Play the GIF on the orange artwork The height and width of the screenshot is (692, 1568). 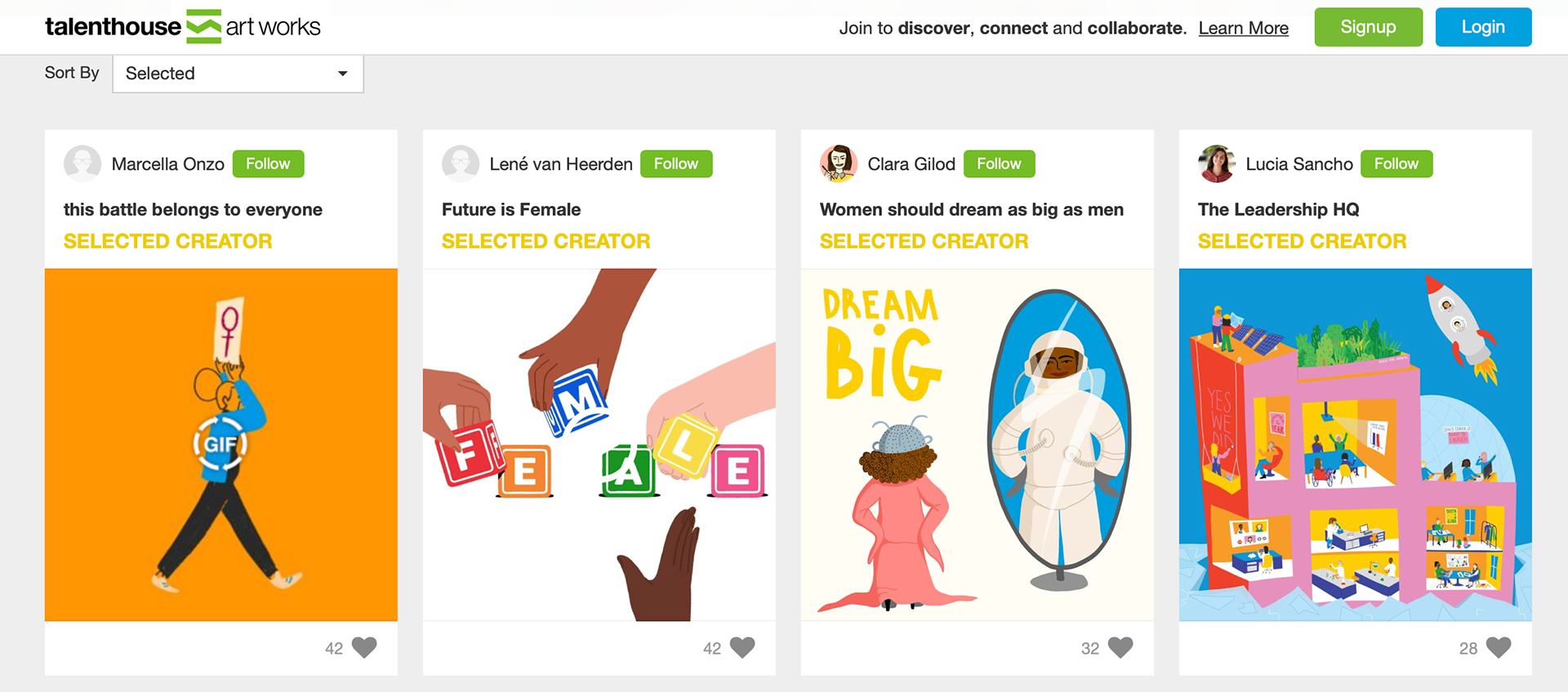tap(220, 444)
